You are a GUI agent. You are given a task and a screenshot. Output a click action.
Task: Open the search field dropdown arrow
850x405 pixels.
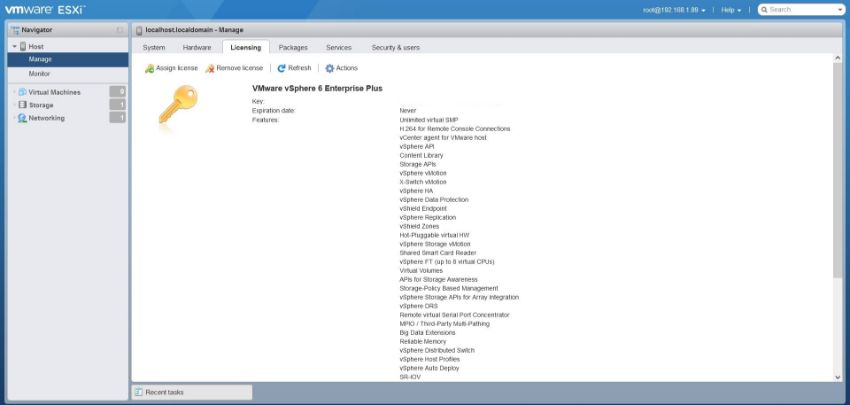(840, 10)
